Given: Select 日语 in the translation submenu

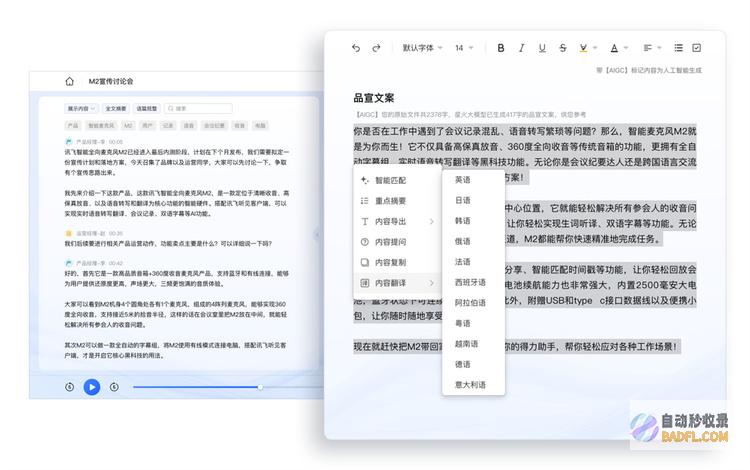Looking at the screenshot, I should [463, 200].
